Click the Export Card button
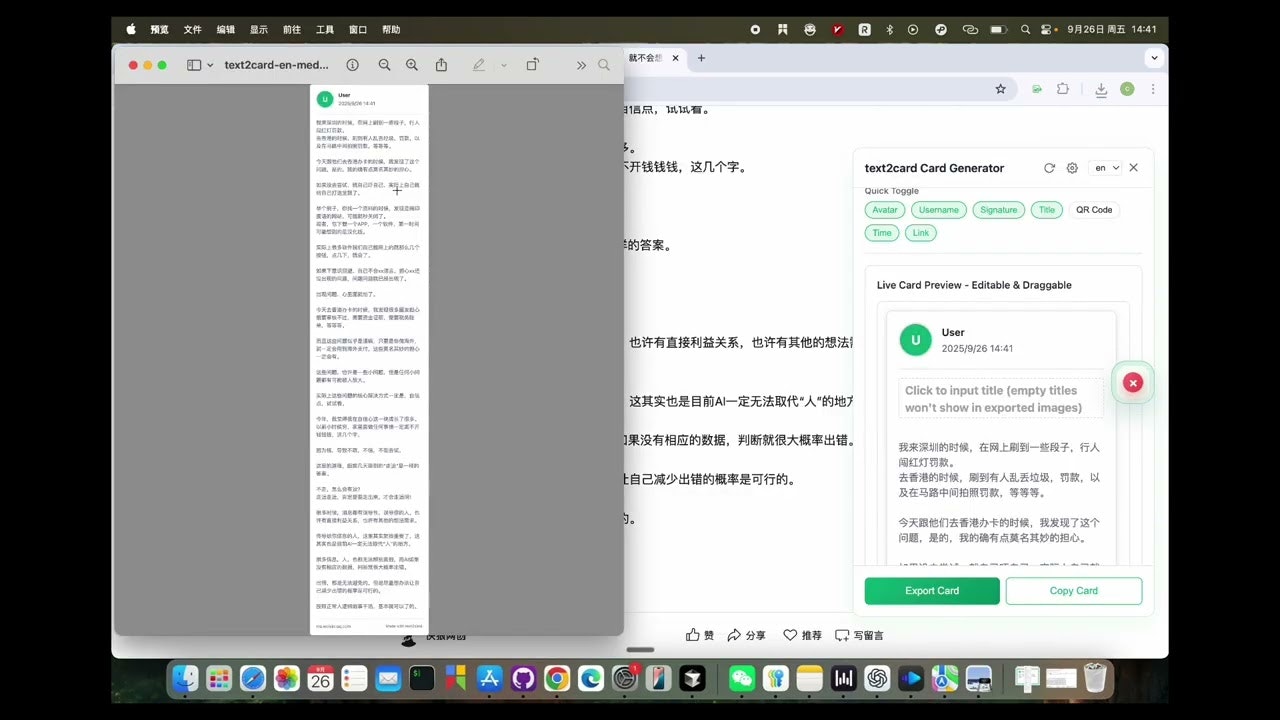 click(932, 591)
